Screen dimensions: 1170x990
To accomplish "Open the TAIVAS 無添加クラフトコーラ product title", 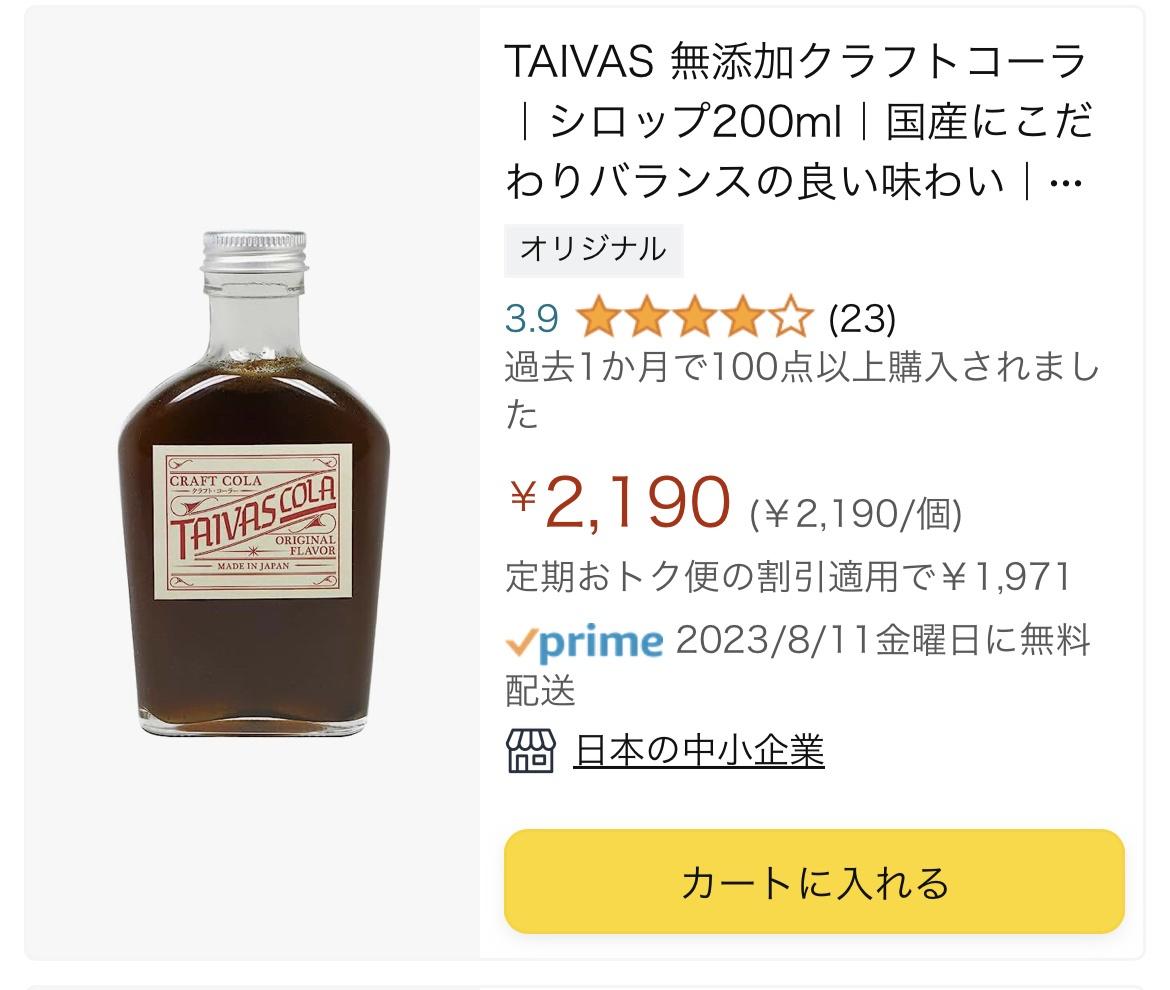I will (x=798, y=122).
